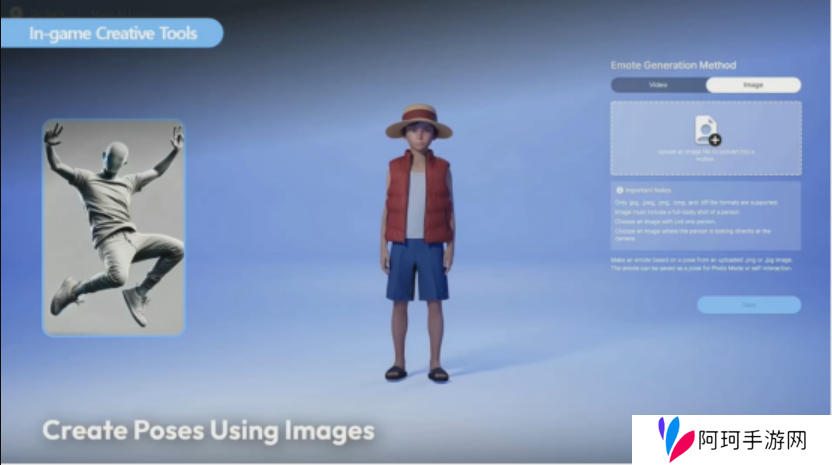This screenshot has width=832, height=465.
Task: Click the dashed image upload drop area
Action: (x=706, y=139)
